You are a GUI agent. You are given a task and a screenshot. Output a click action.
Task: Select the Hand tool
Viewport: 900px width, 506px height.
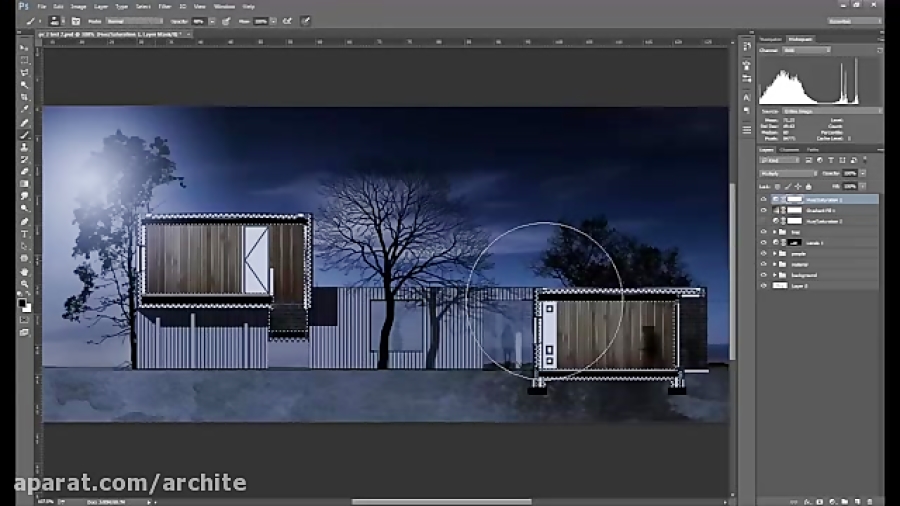point(24,272)
